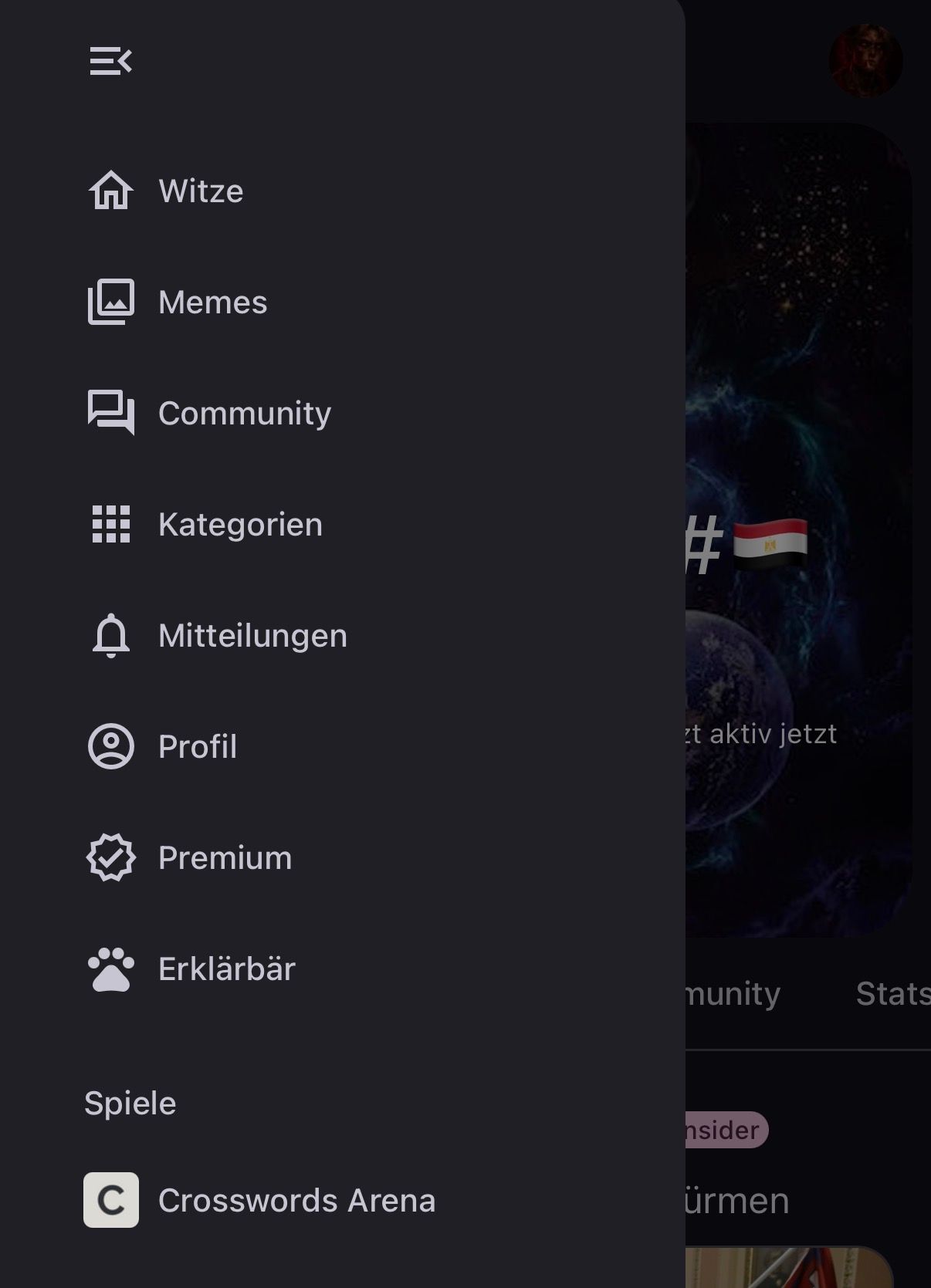Open the Crosswords Arena game icon
This screenshot has height=1288, width=931.
pos(110,1200)
